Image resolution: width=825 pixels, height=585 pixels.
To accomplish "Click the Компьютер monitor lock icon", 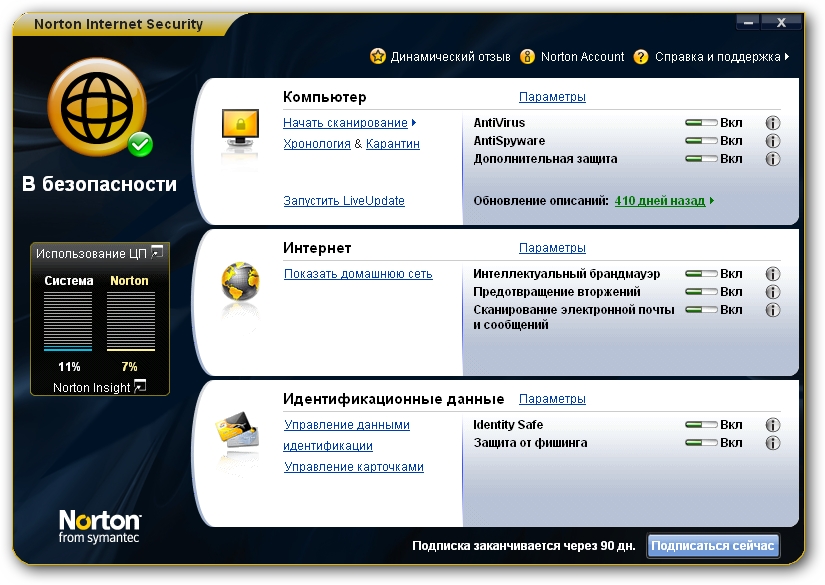I will pyautogui.click(x=240, y=130).
